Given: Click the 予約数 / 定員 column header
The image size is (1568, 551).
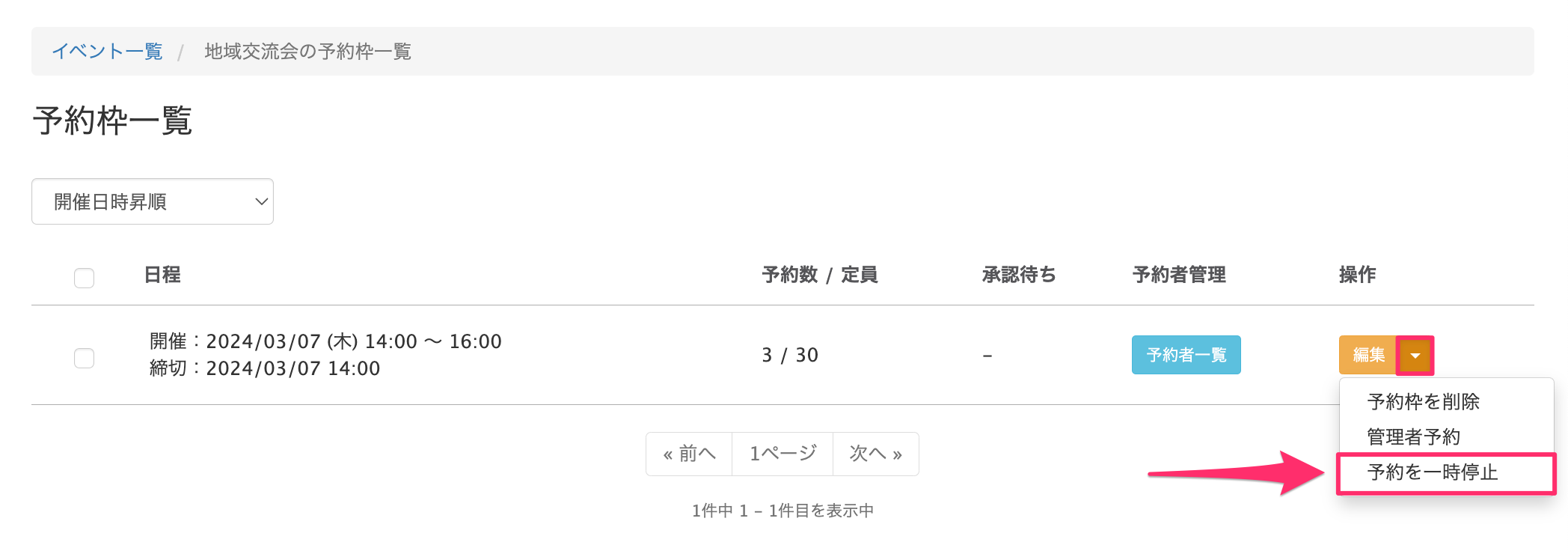Looking at the screenshot, I should [819, 275].
